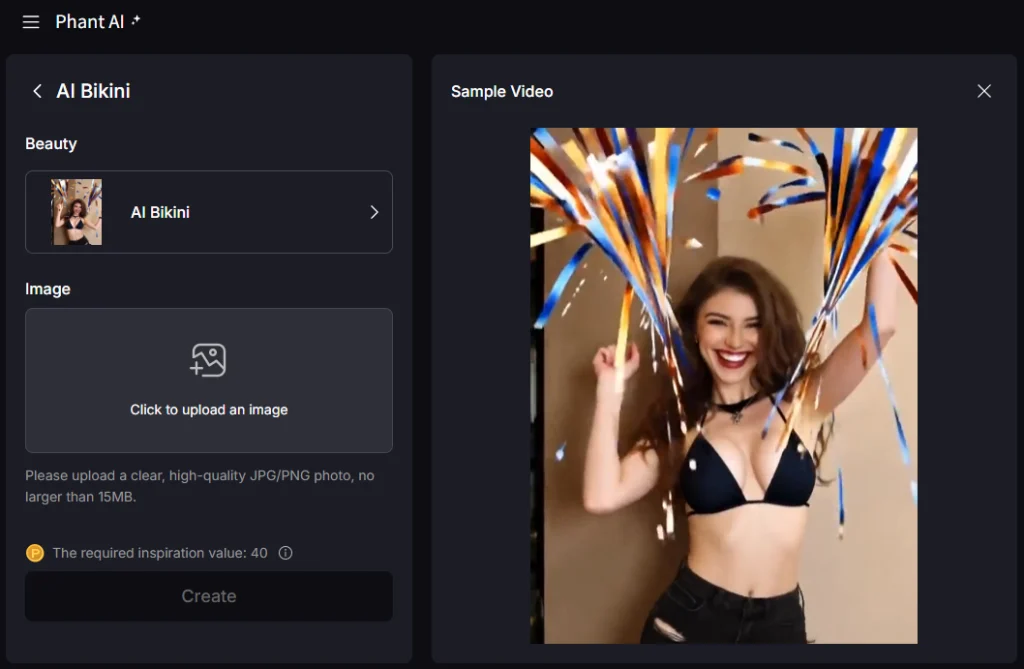This screenshot has width=1024, height=669.
Task: Click the back arrow beside AI Bikini
Action: 37,91
